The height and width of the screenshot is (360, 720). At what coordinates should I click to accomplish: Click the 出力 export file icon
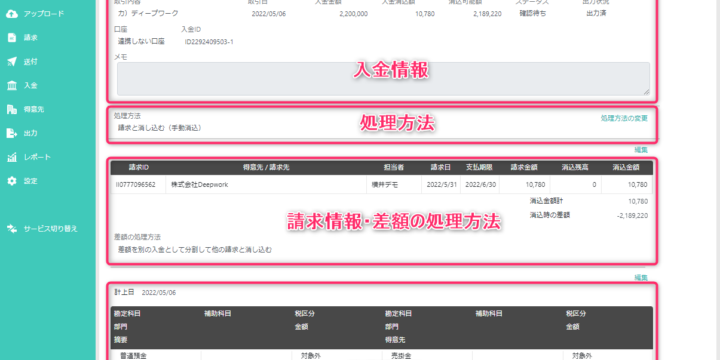click(x=12, y=133)
